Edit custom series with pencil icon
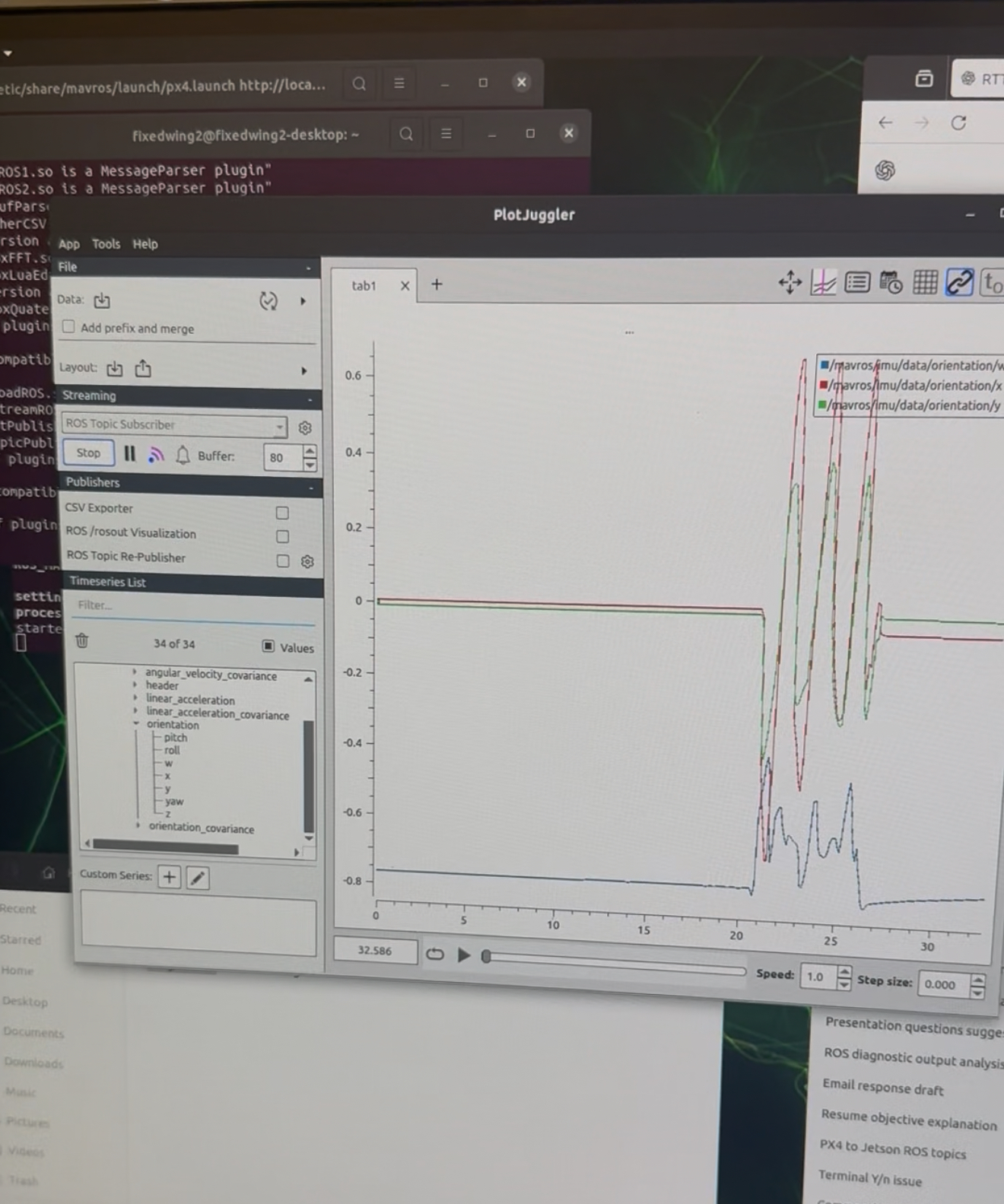 pyautogui.click(x=198, y=878)
